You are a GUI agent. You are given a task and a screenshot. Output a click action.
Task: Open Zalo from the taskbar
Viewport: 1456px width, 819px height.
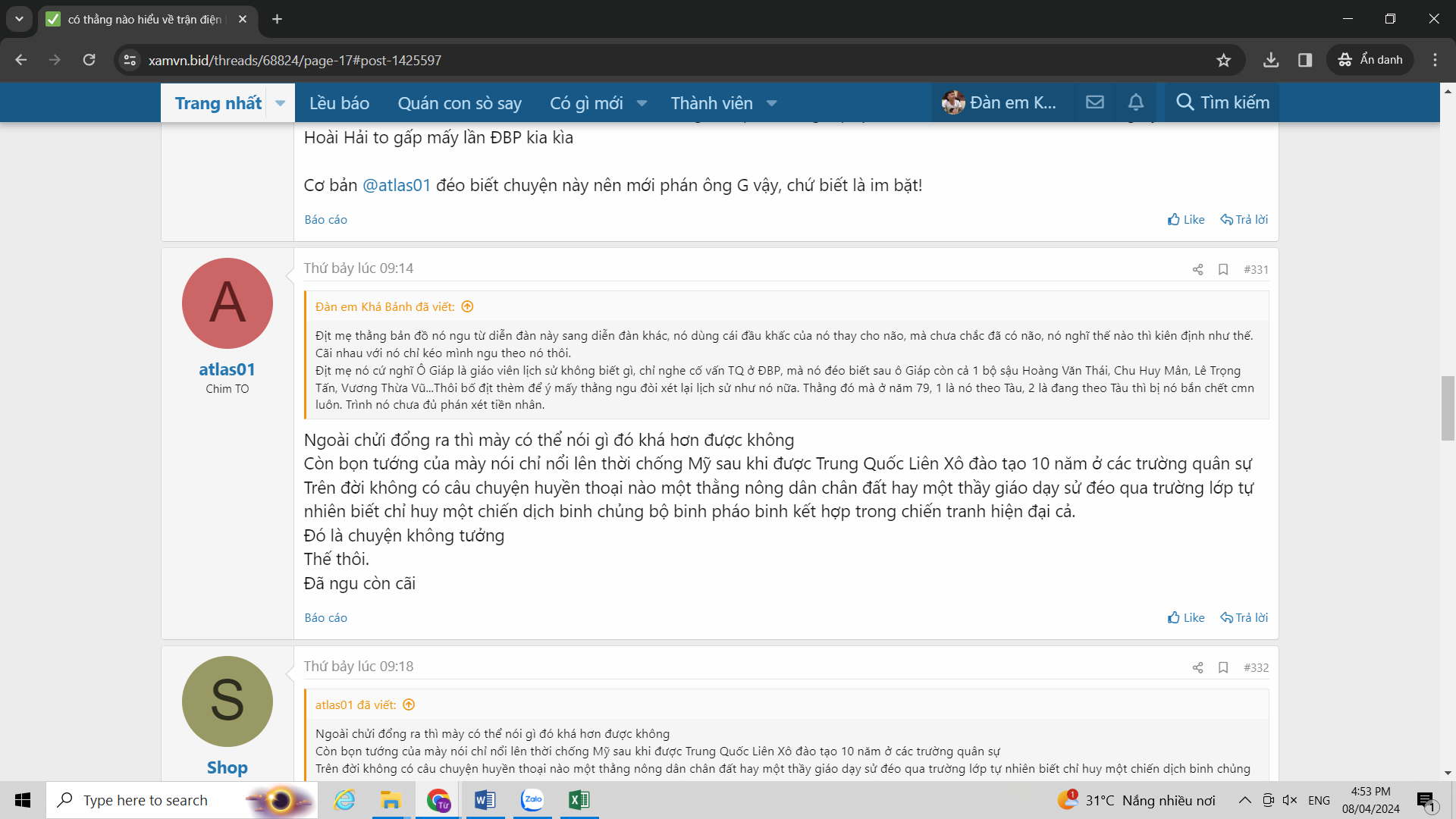[x=533, y=800]
